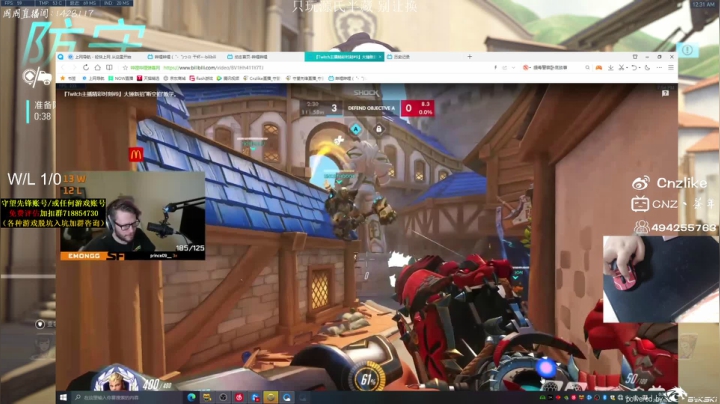720x404 pixels.
Task: Open the Tencent Video bookmark
Action: [x=228, y=79]
